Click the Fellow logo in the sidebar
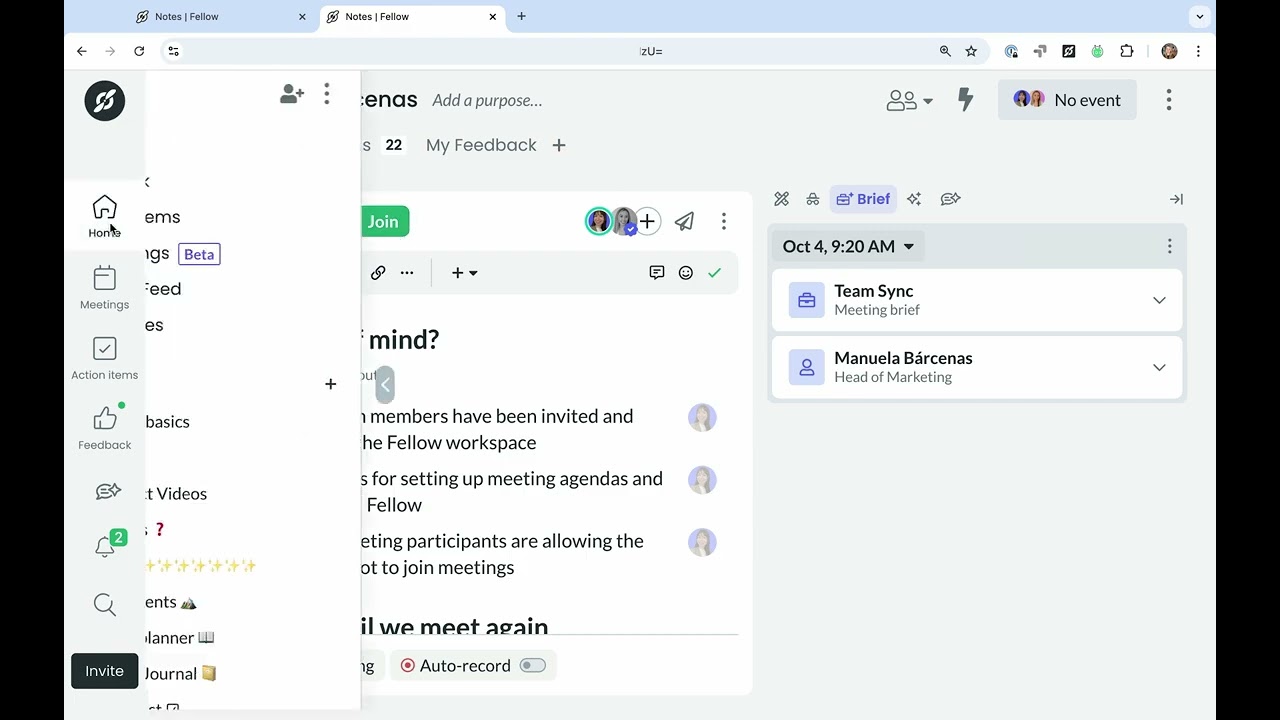1280x720 pixels. (105, 101)
